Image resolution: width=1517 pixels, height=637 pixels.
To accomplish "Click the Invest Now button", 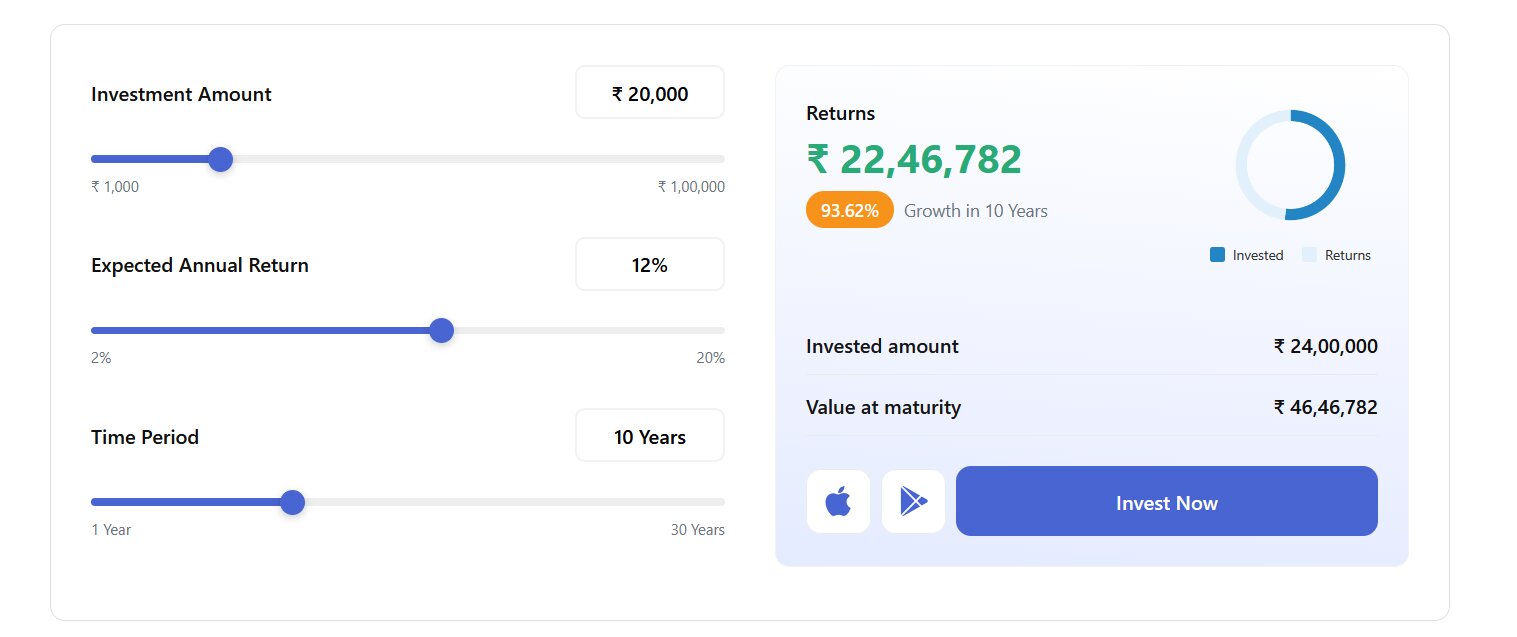I will [1166, 501].
